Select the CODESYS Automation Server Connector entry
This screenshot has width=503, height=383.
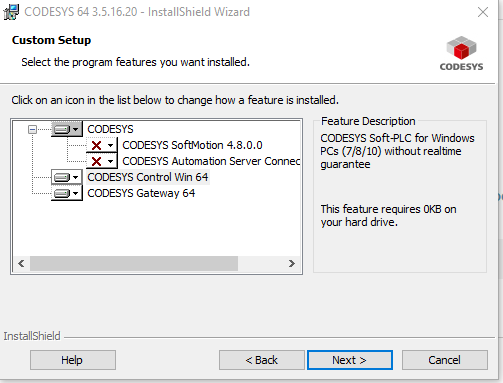(211, 161)
